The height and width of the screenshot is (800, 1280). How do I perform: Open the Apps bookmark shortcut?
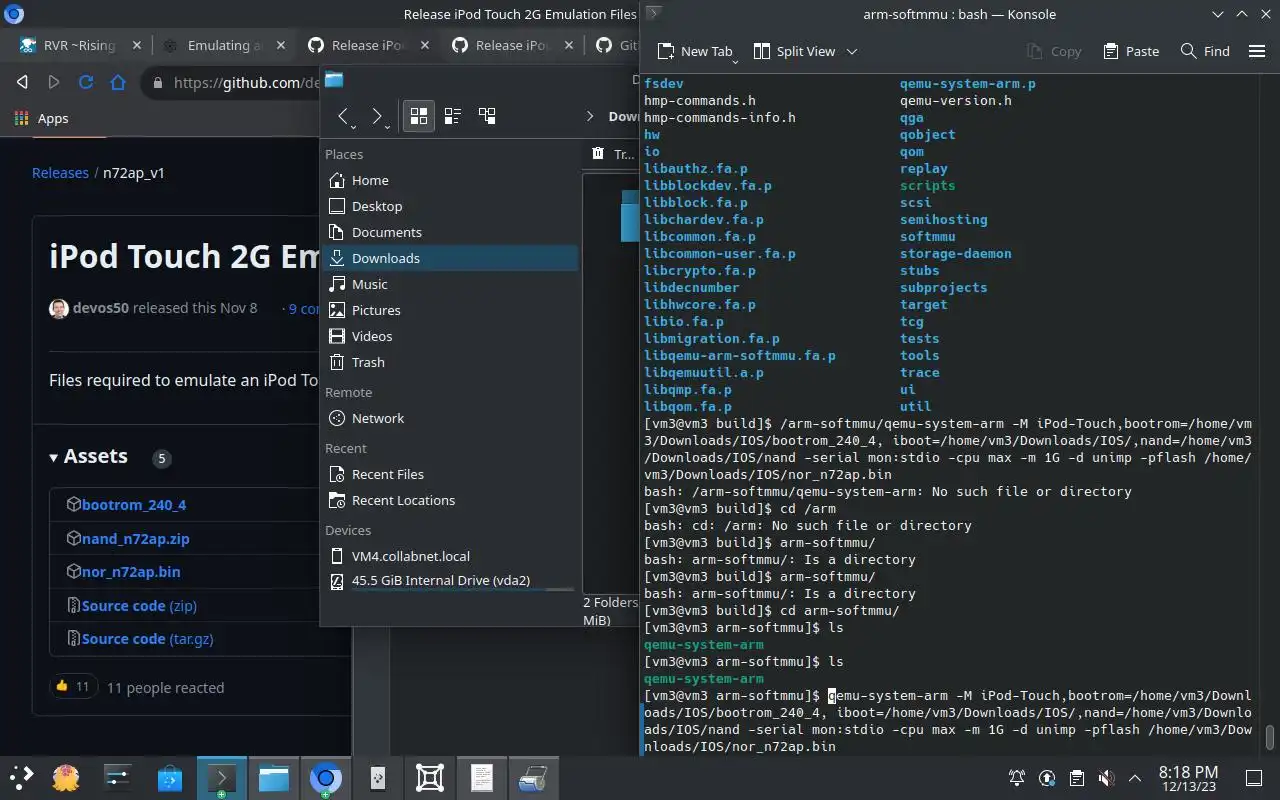tap(42, 118)
